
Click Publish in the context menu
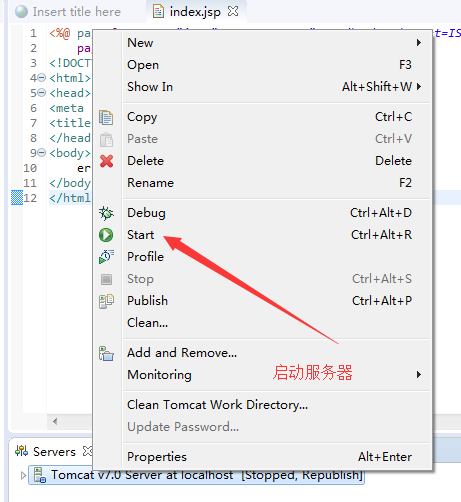[x=276, y=301]
